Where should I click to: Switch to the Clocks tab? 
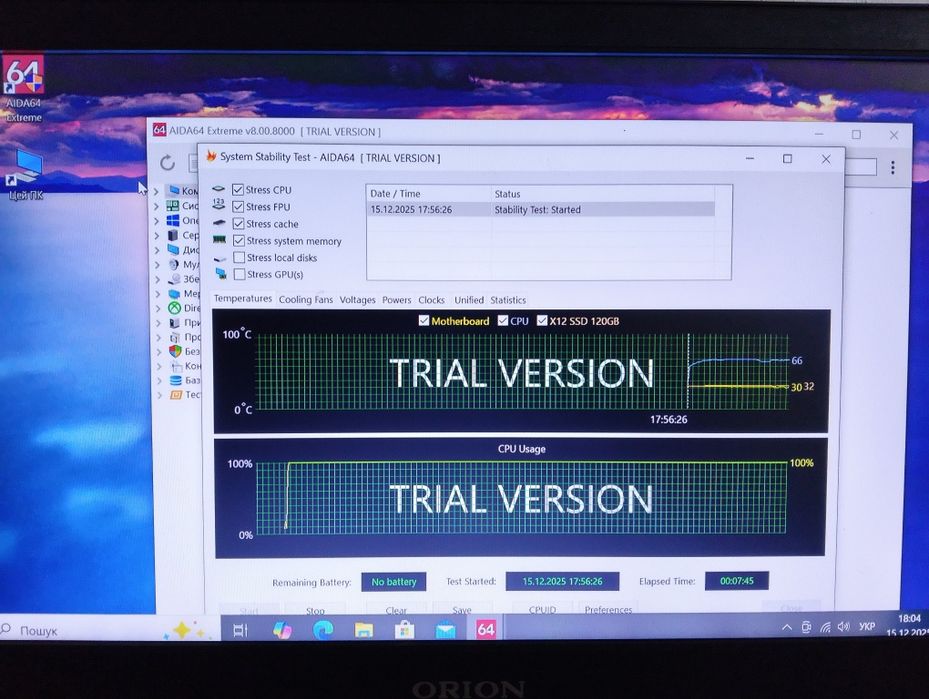431,300
